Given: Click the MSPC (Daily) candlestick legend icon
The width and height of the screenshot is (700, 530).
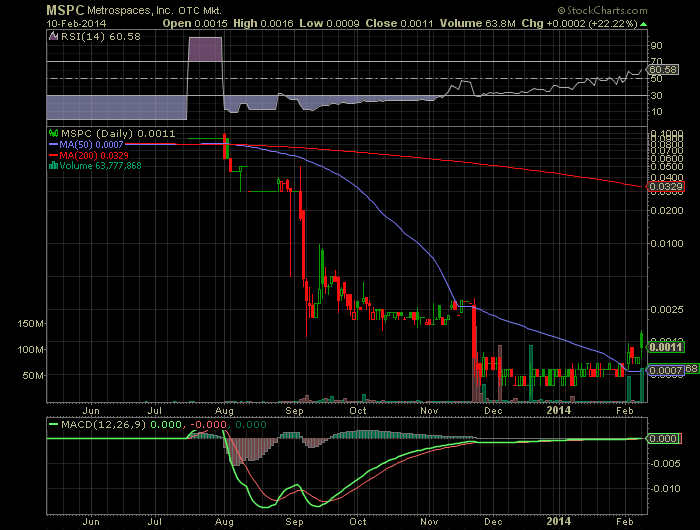Looking at the screenshot, I should [x=54, y=133].
